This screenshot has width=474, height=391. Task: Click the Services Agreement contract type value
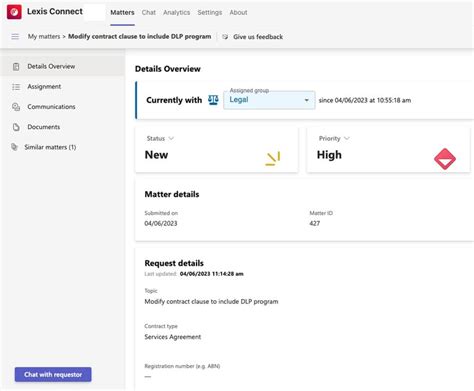click(173, 337)
